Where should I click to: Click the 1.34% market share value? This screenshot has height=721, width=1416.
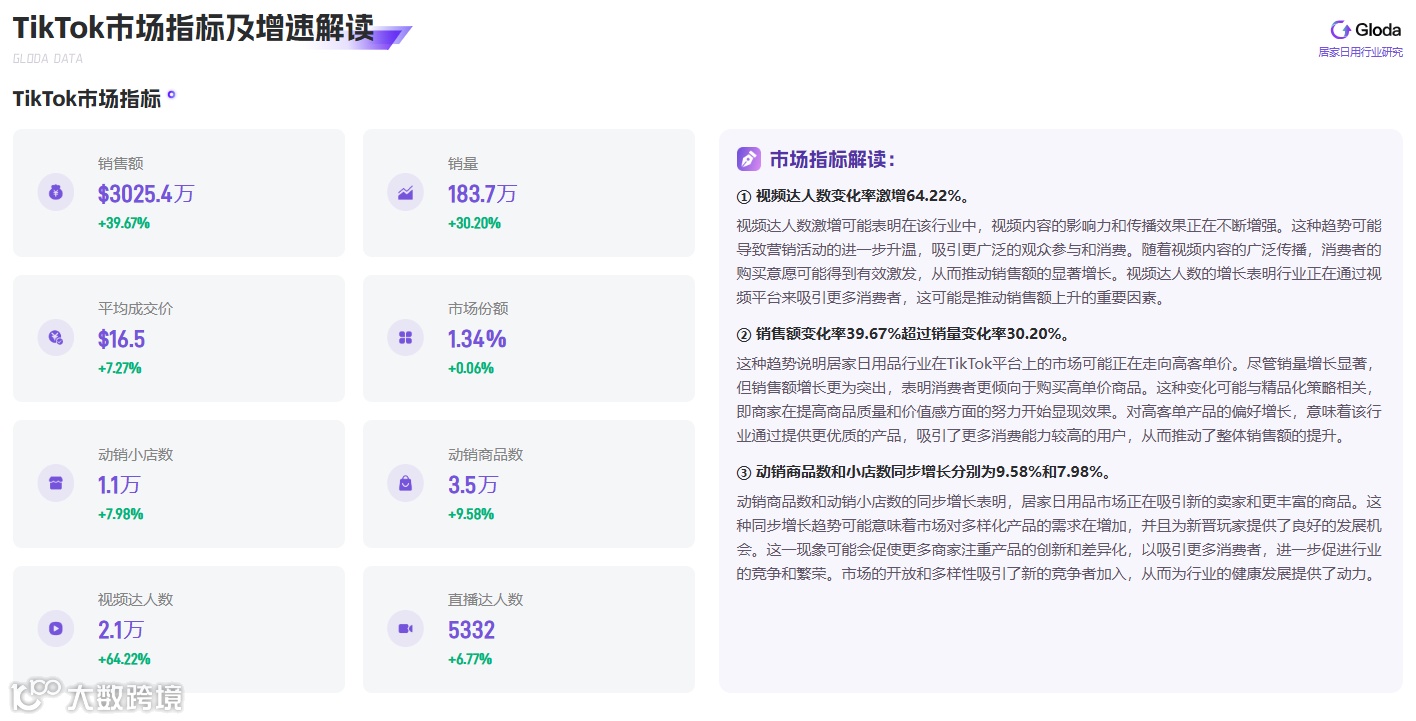pos(477,339)
